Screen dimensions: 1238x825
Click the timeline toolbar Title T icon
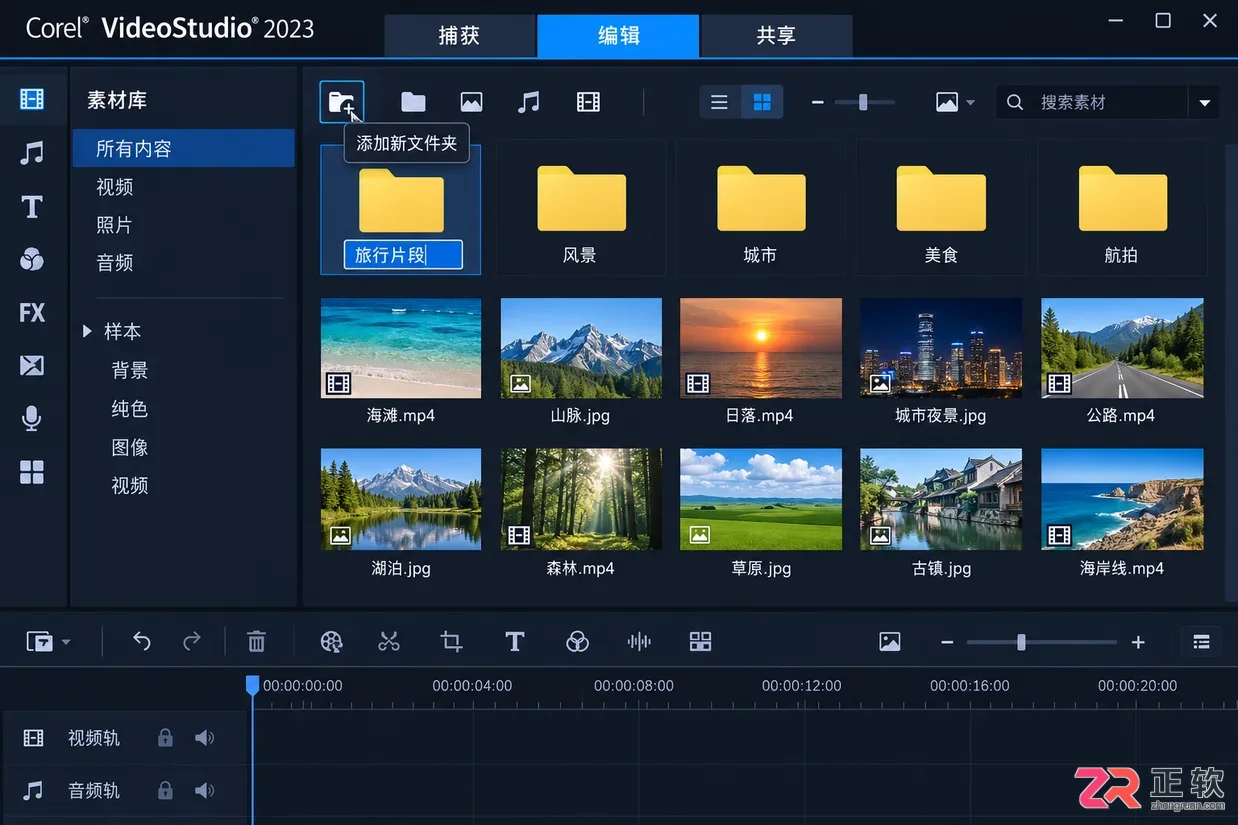[x=515, y=642]
